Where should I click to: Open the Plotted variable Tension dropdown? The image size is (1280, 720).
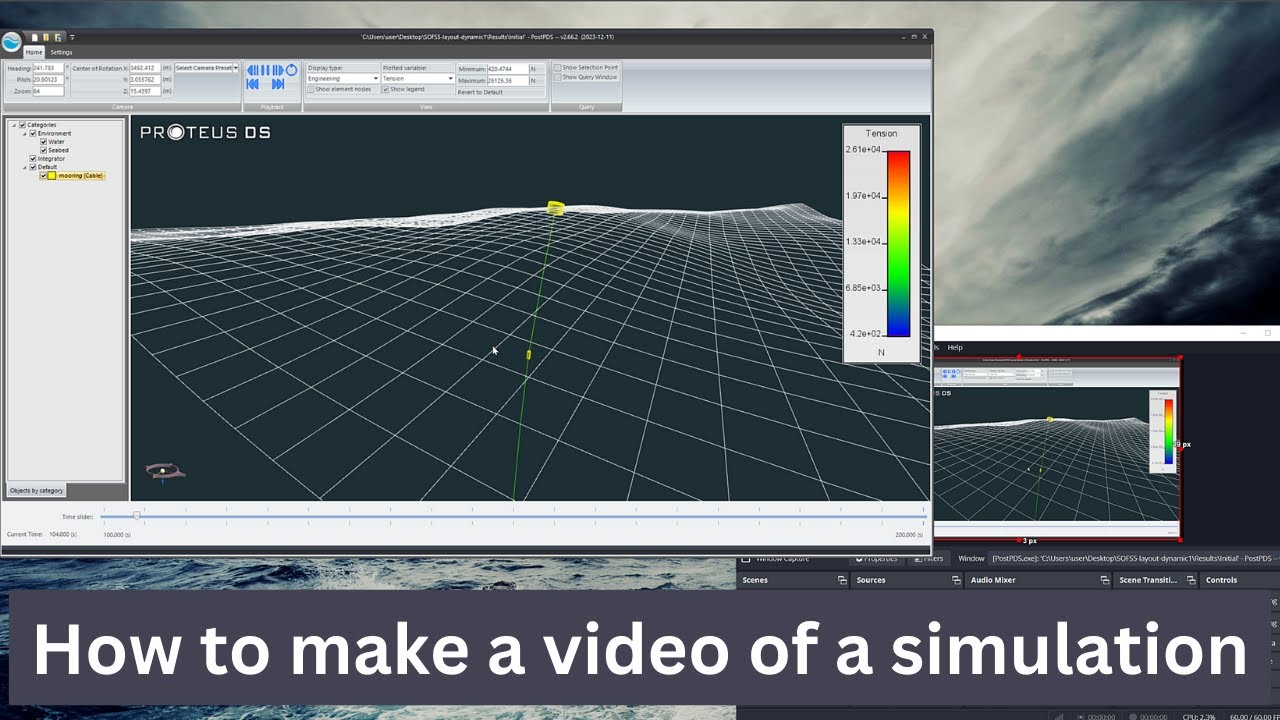pyautogui.click(x=418, y=78)
